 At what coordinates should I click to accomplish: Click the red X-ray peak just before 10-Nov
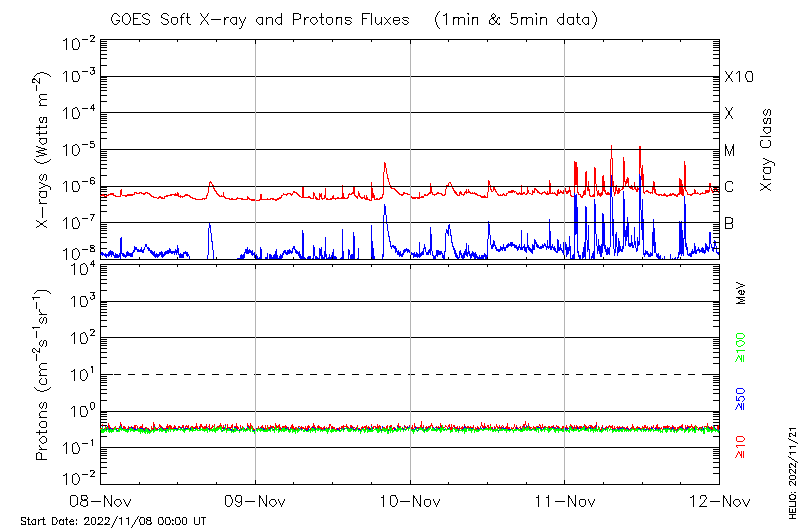coord(385,166)
